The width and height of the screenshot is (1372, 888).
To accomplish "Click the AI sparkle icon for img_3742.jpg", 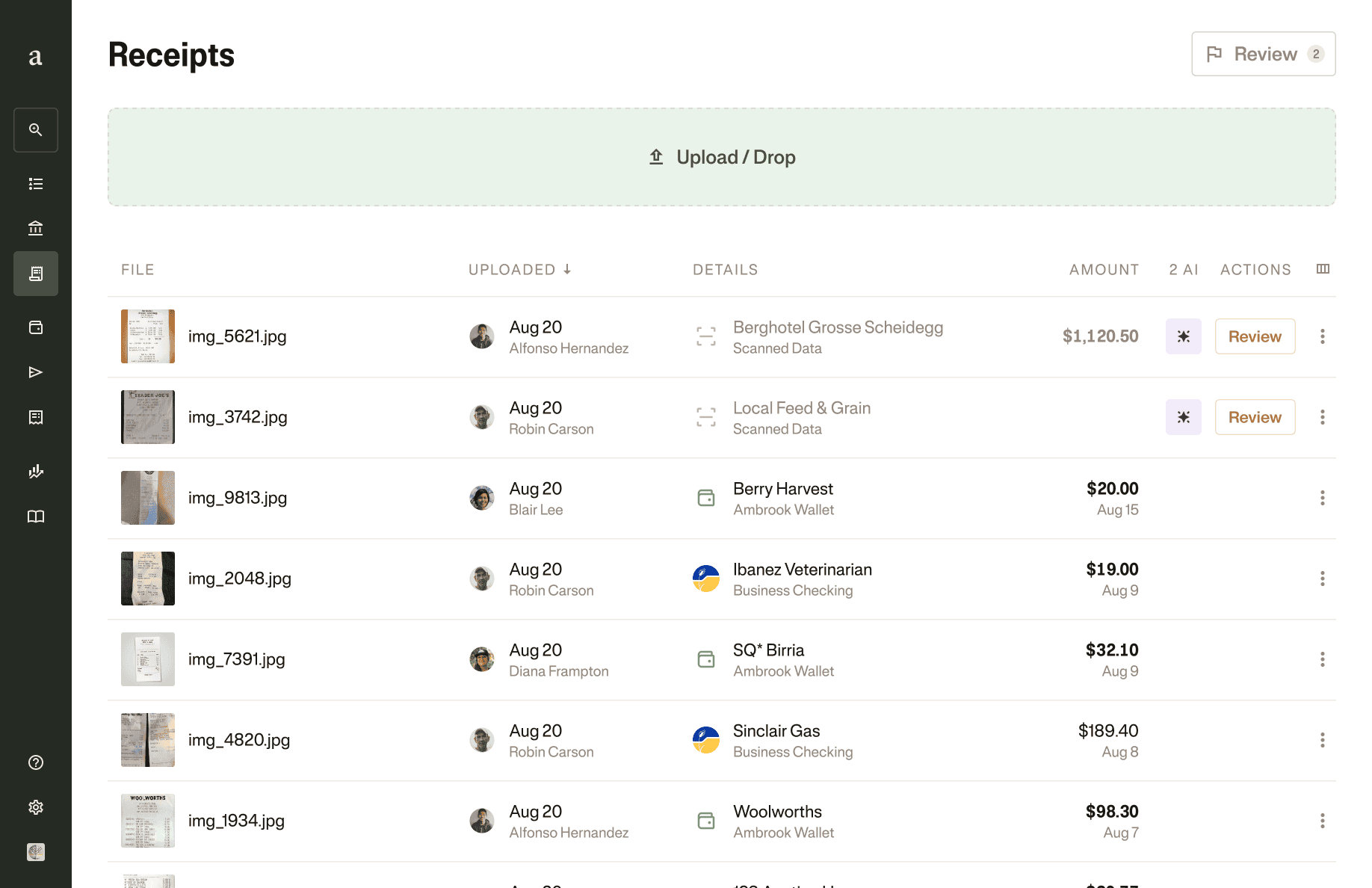I will point(1184,417).
